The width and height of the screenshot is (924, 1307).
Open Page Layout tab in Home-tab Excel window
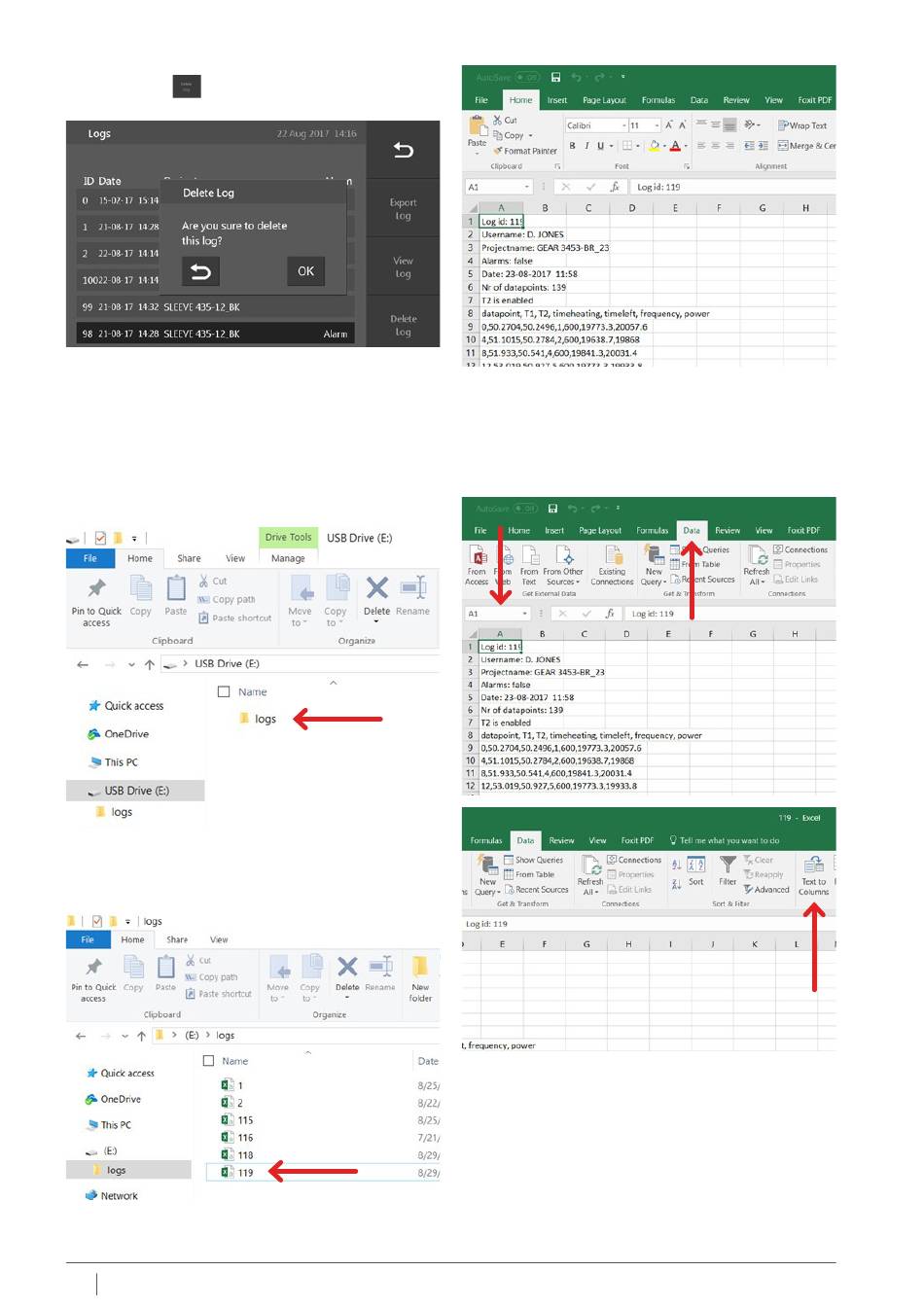pos(604,100)
